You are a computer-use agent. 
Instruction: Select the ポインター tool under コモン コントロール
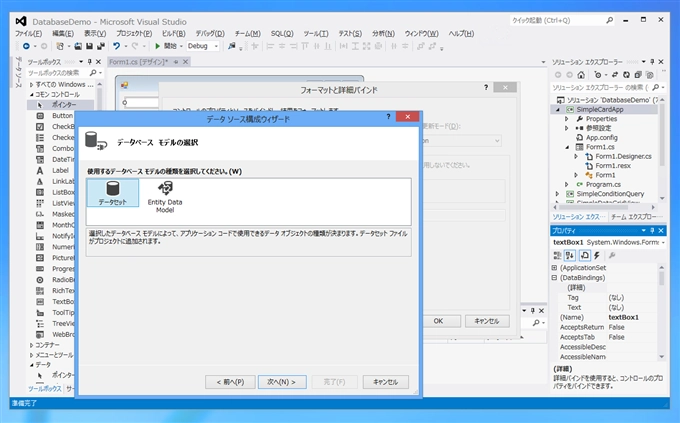pos(60,105)
